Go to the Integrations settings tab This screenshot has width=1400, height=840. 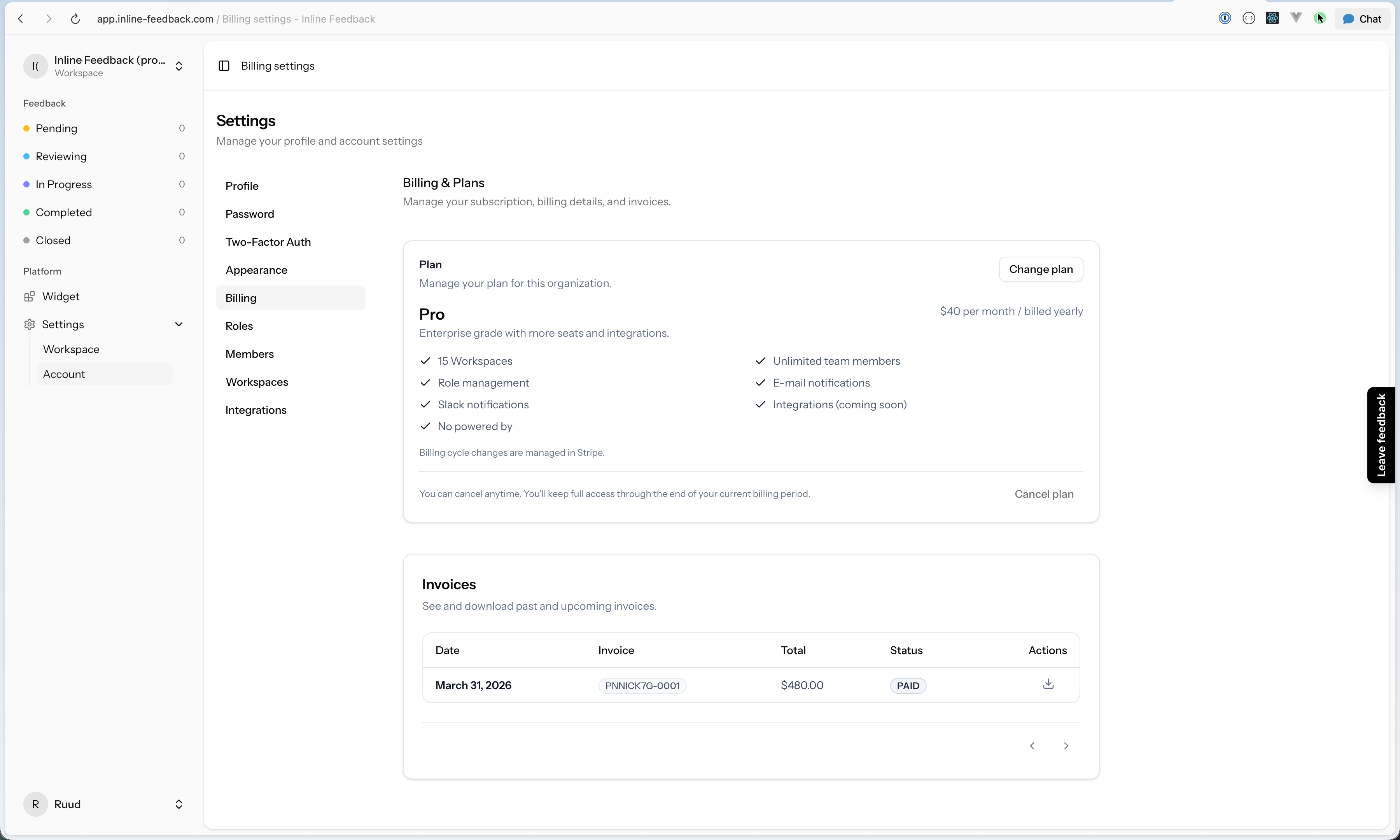click(x=291, y=410)
